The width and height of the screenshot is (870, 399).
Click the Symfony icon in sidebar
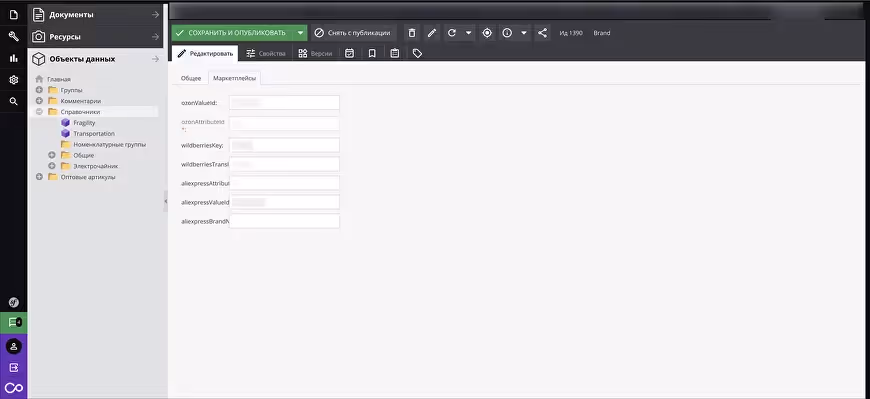pos(13,302)
